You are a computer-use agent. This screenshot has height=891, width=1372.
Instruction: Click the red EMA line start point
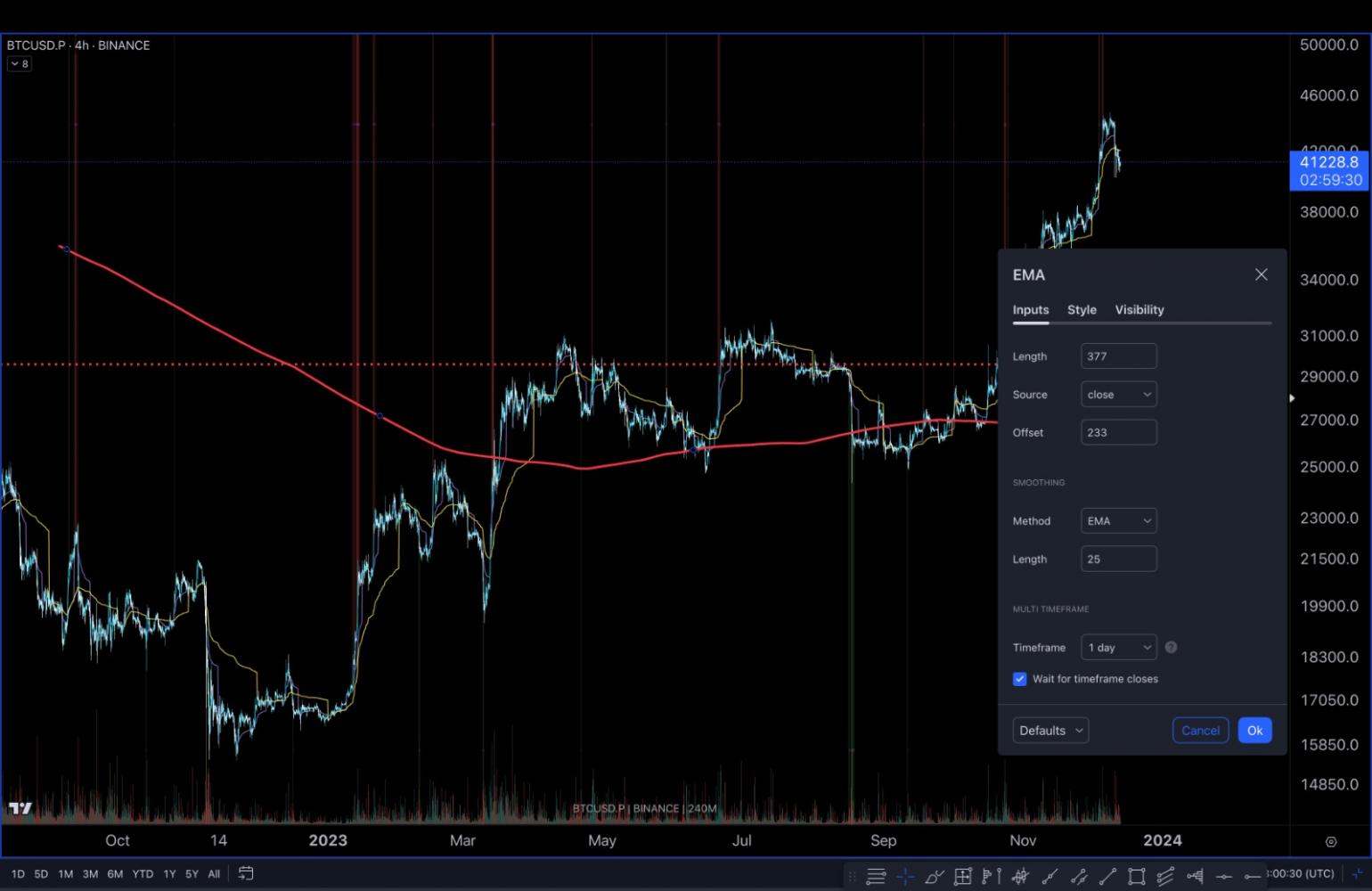click(66, 249)
